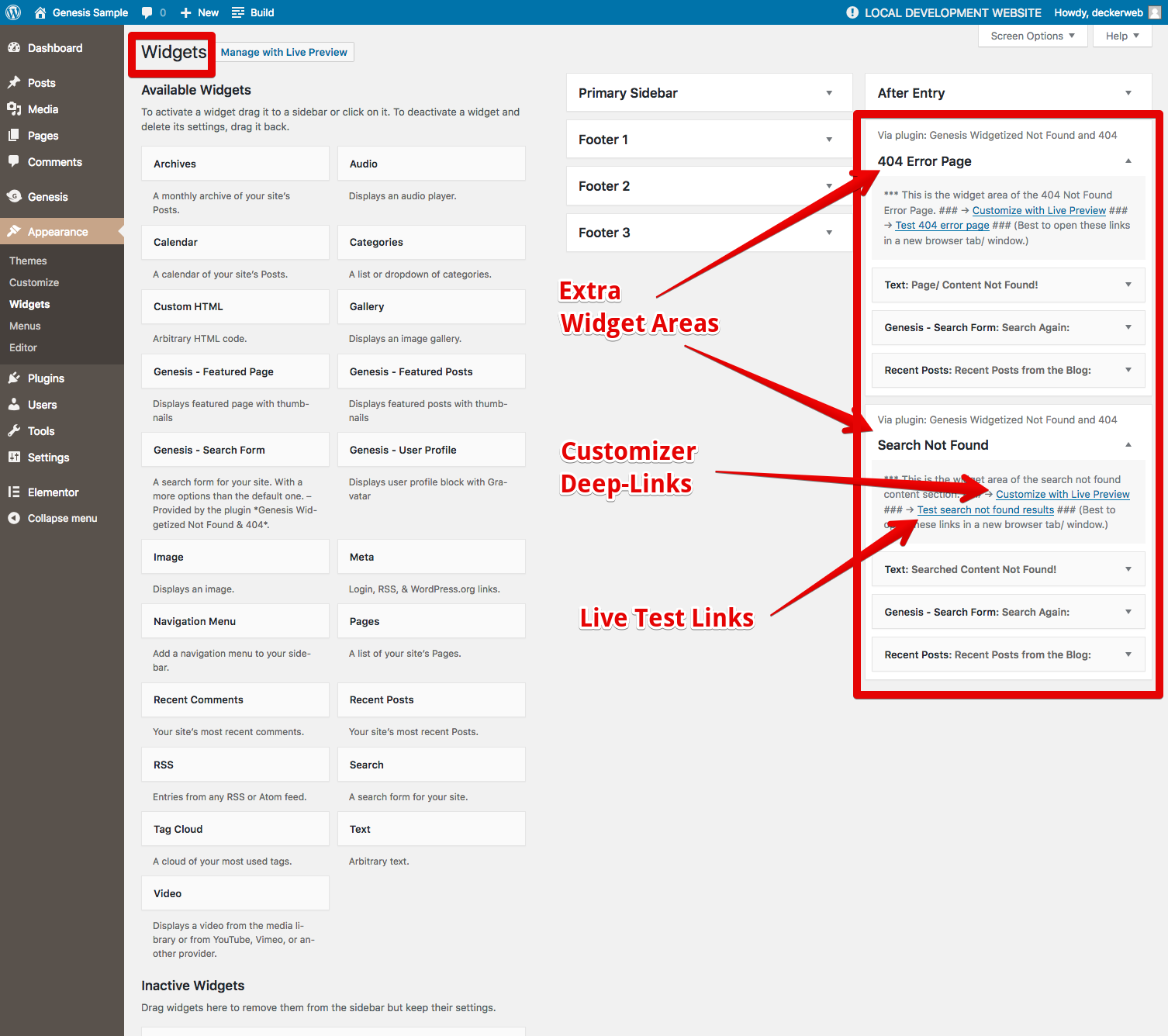1168x1036 pixels.
Task: Click Test 404 error page link
Action: [942, 225]
